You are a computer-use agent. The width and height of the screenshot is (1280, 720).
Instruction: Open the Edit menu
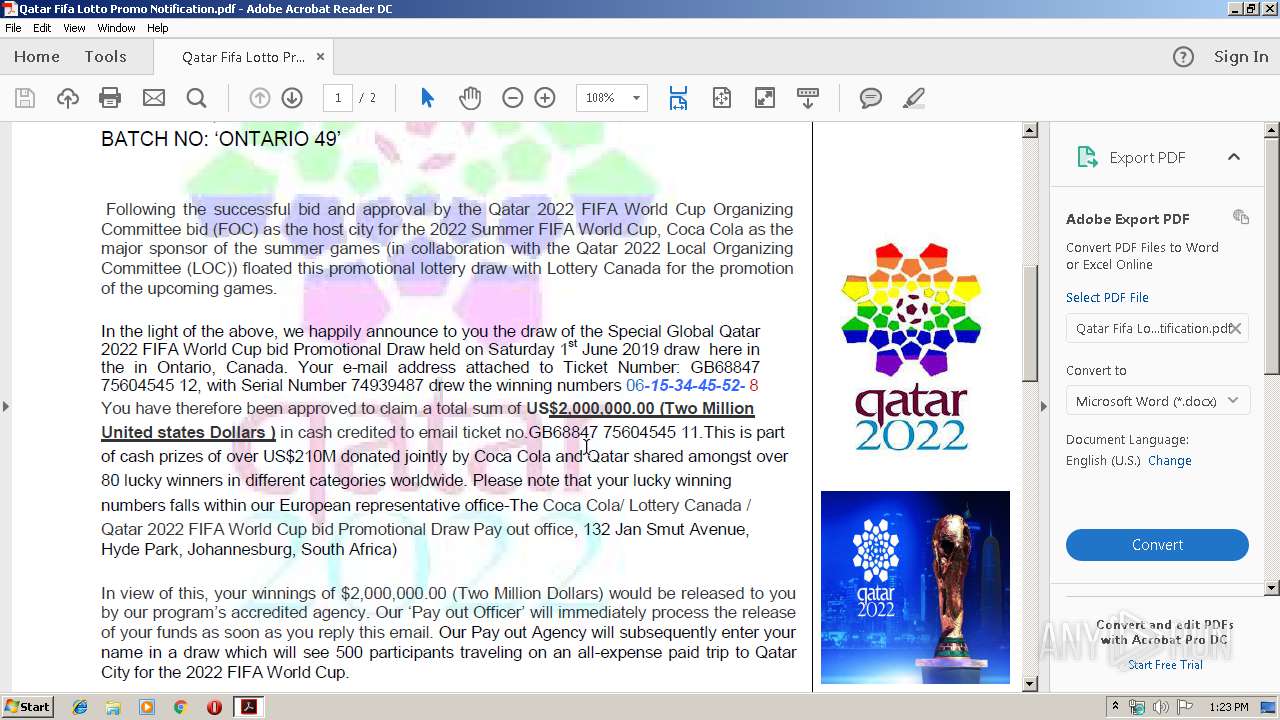coord(42,28)
